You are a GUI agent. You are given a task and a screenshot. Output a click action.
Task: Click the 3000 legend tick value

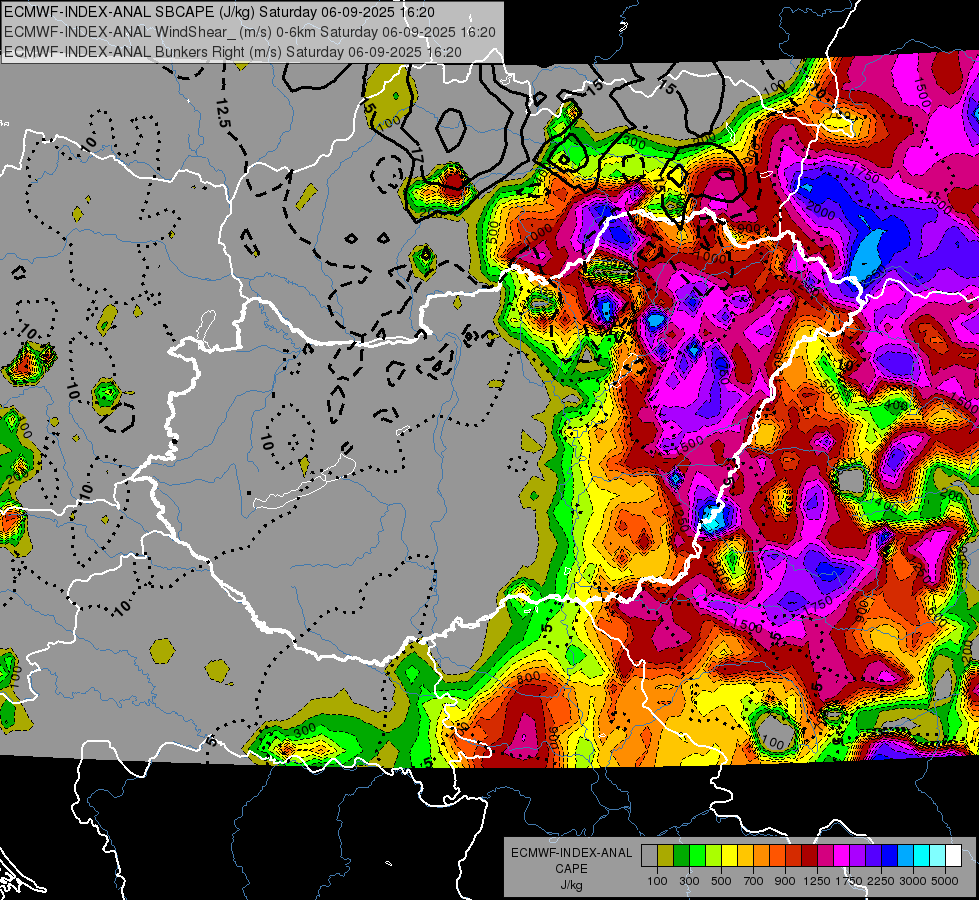[913, 881]
